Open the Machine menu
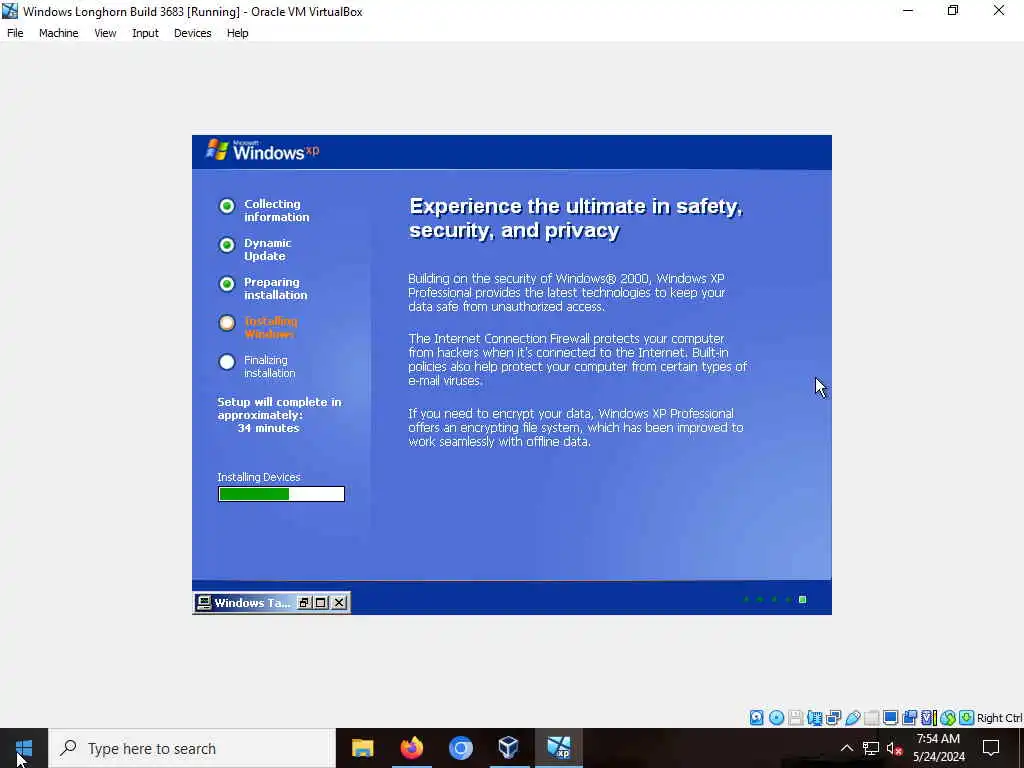1024x768 pixels. (58, 33)
